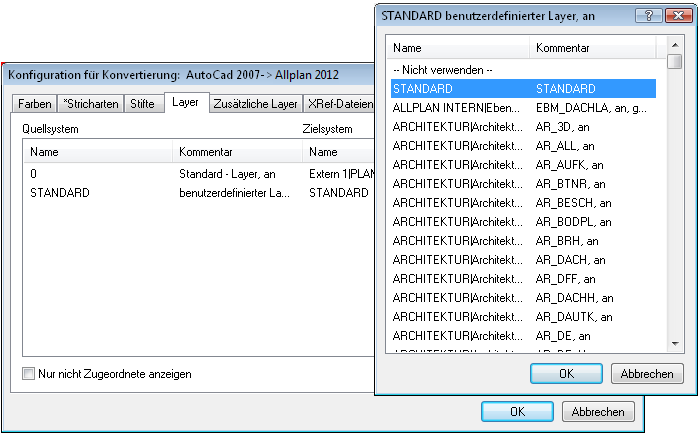This screenshot has height=433, width=698.
Task: Confirm with OK in layer list dialog
Action: click(x=566, y=373)
